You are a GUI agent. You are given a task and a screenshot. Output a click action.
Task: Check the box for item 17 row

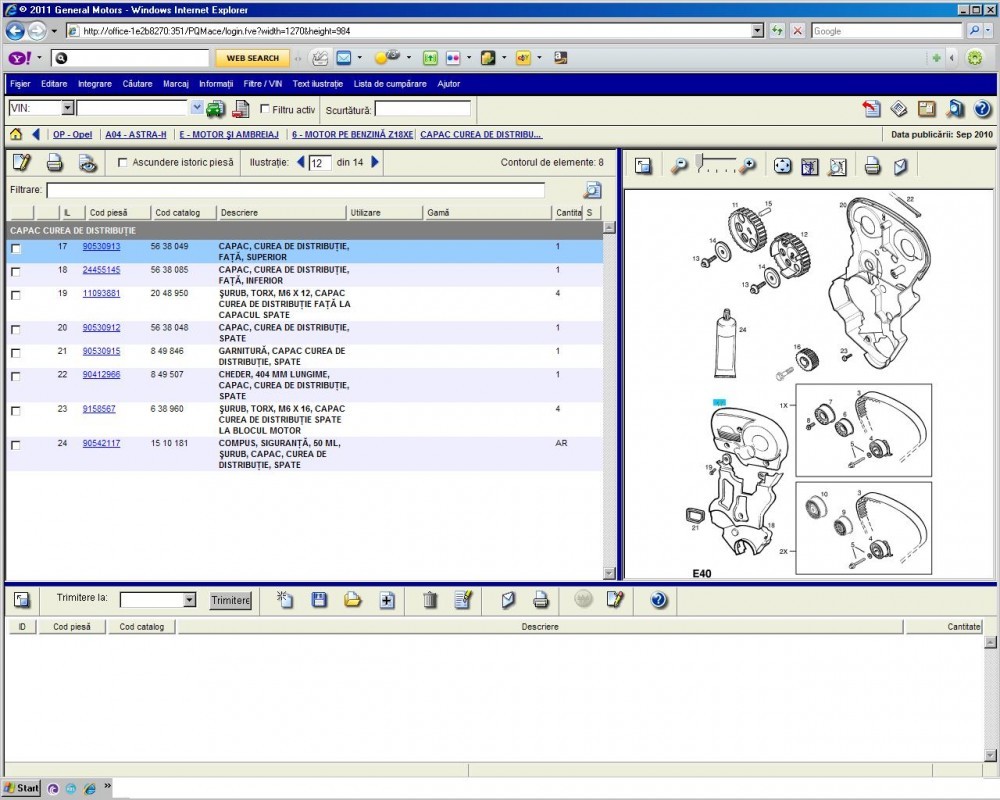[x=16, y=249]
